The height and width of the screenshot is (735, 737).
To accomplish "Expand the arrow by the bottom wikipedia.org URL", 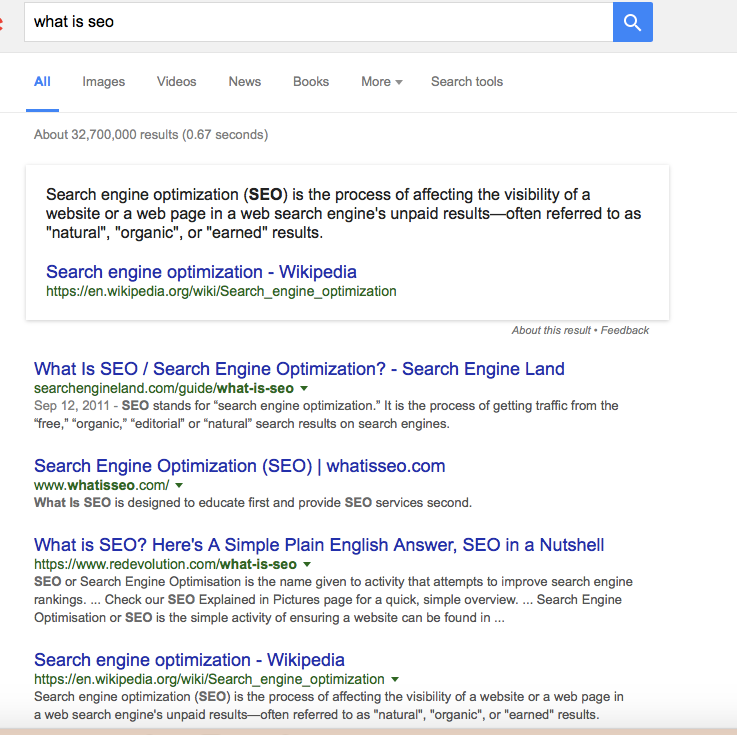I will pos(395,680).
